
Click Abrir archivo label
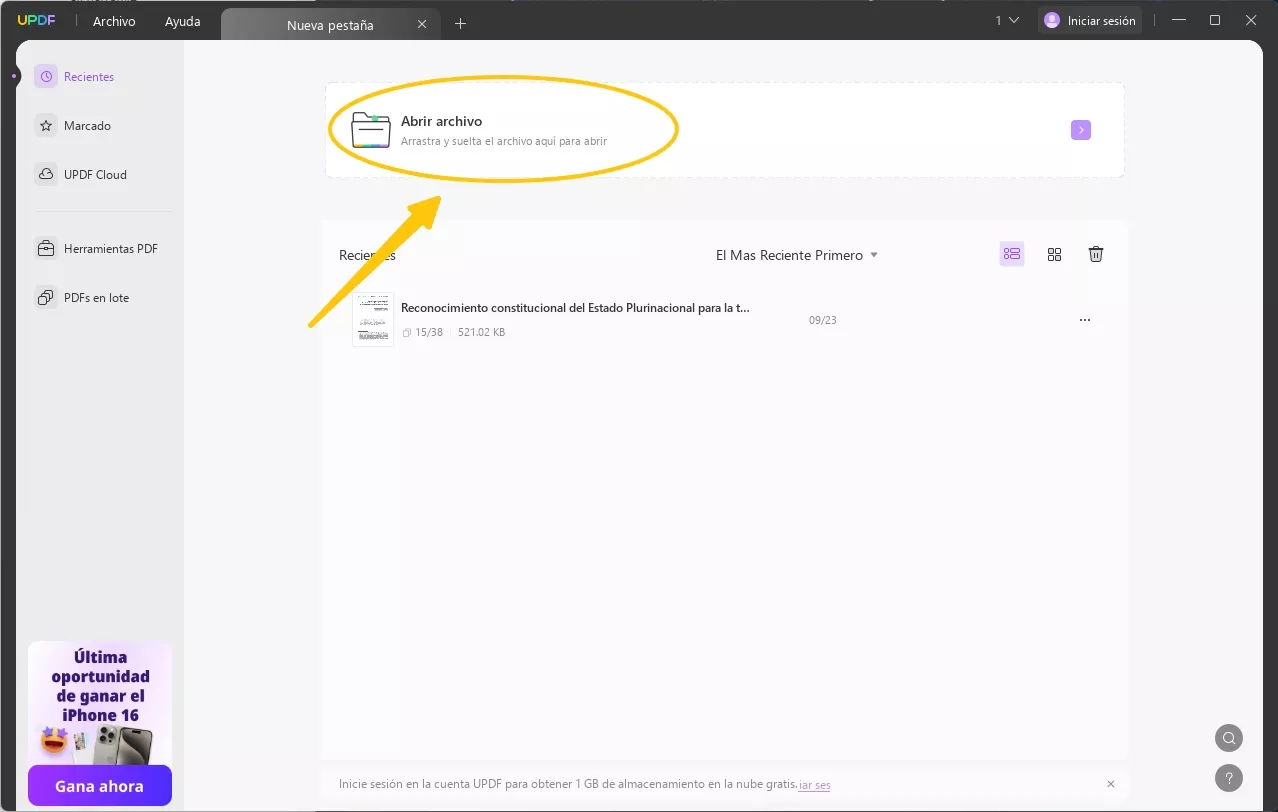[x=441, y=121]
